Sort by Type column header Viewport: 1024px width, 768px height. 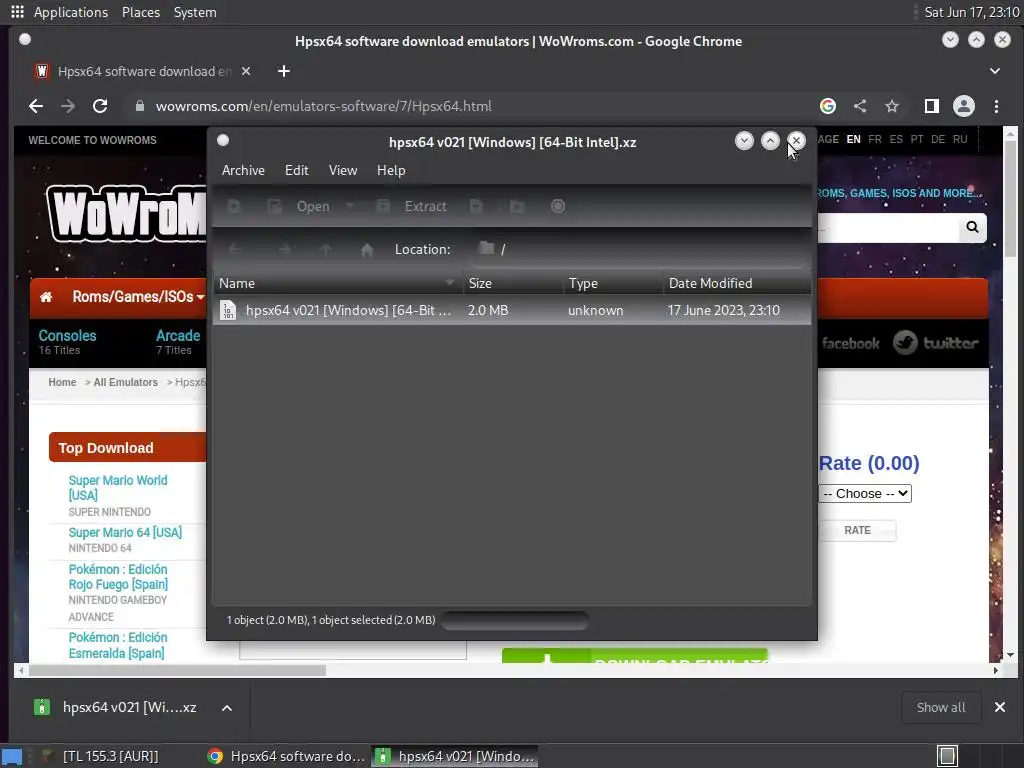coord(613,283)
